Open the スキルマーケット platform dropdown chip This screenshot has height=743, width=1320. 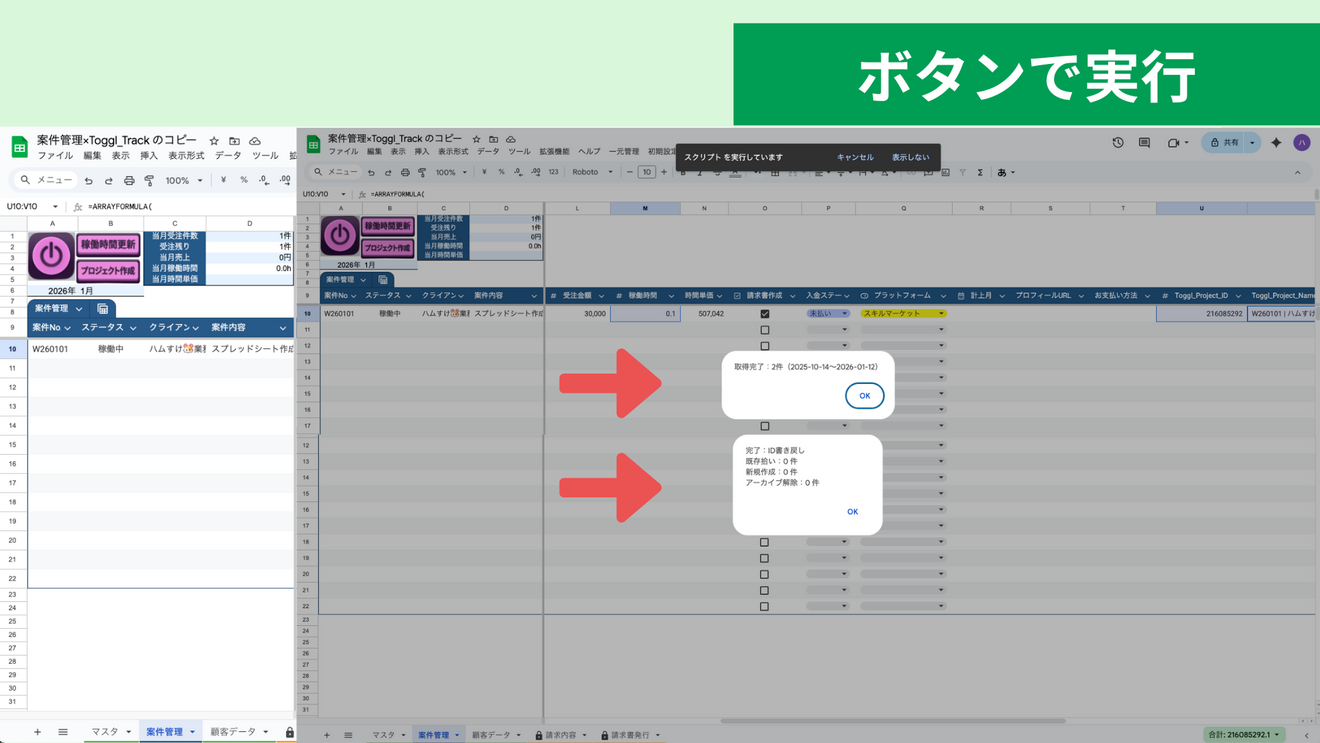[x=903, y=314]
